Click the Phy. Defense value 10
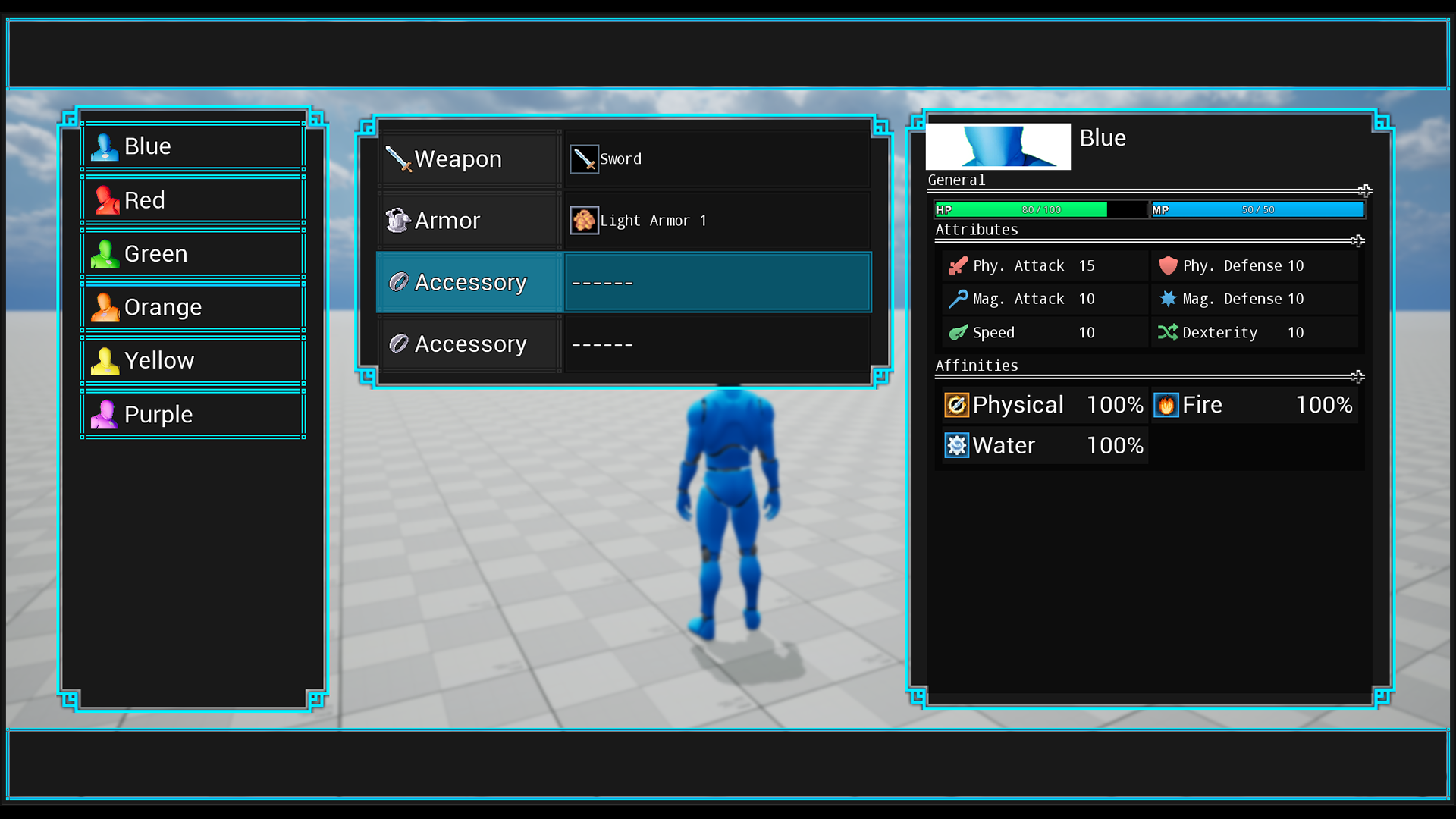The height and width of the screenshot is (819, 1456). pyautogui.click(x=1295, y=265)
